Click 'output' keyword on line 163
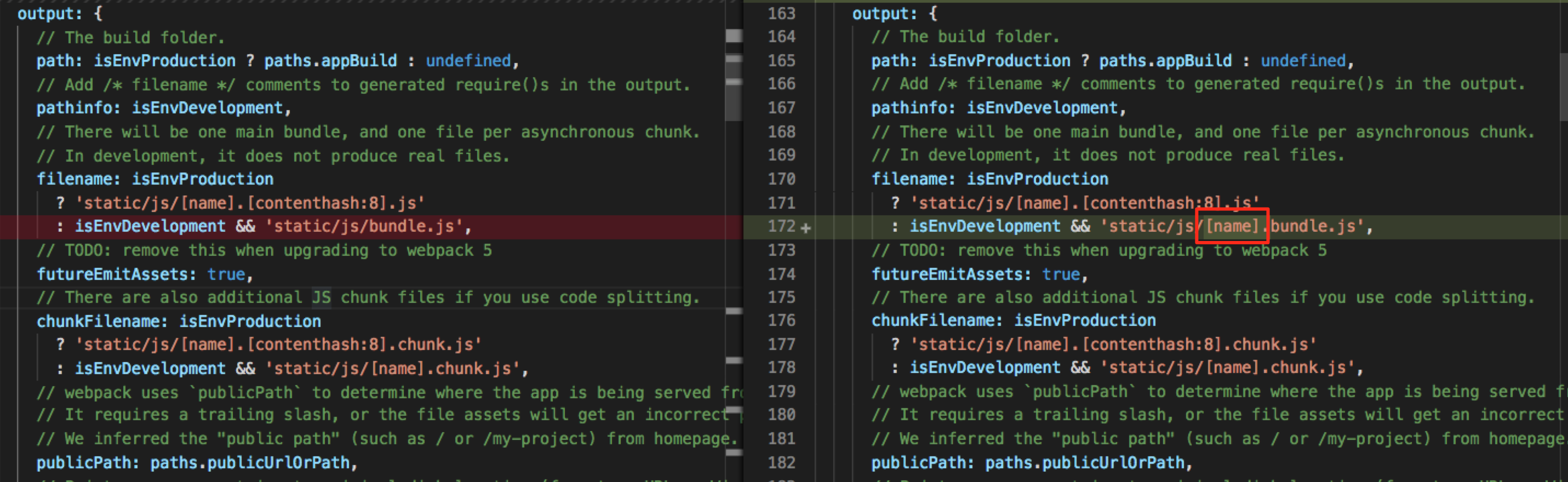The width and height of the screenshot is (1568, 482). click(x=881, y=13)
